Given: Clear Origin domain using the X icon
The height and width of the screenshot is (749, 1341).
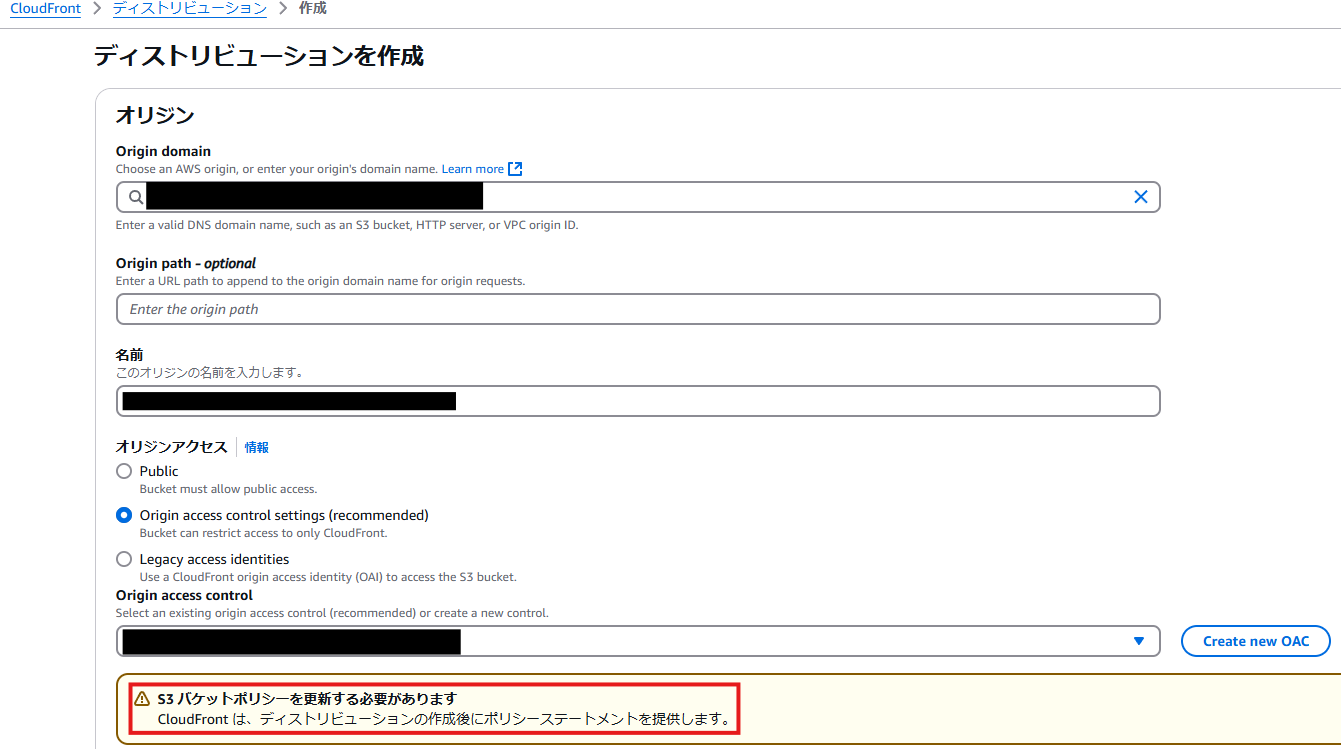Looking at the screenshot, I should pos(1140,197).
